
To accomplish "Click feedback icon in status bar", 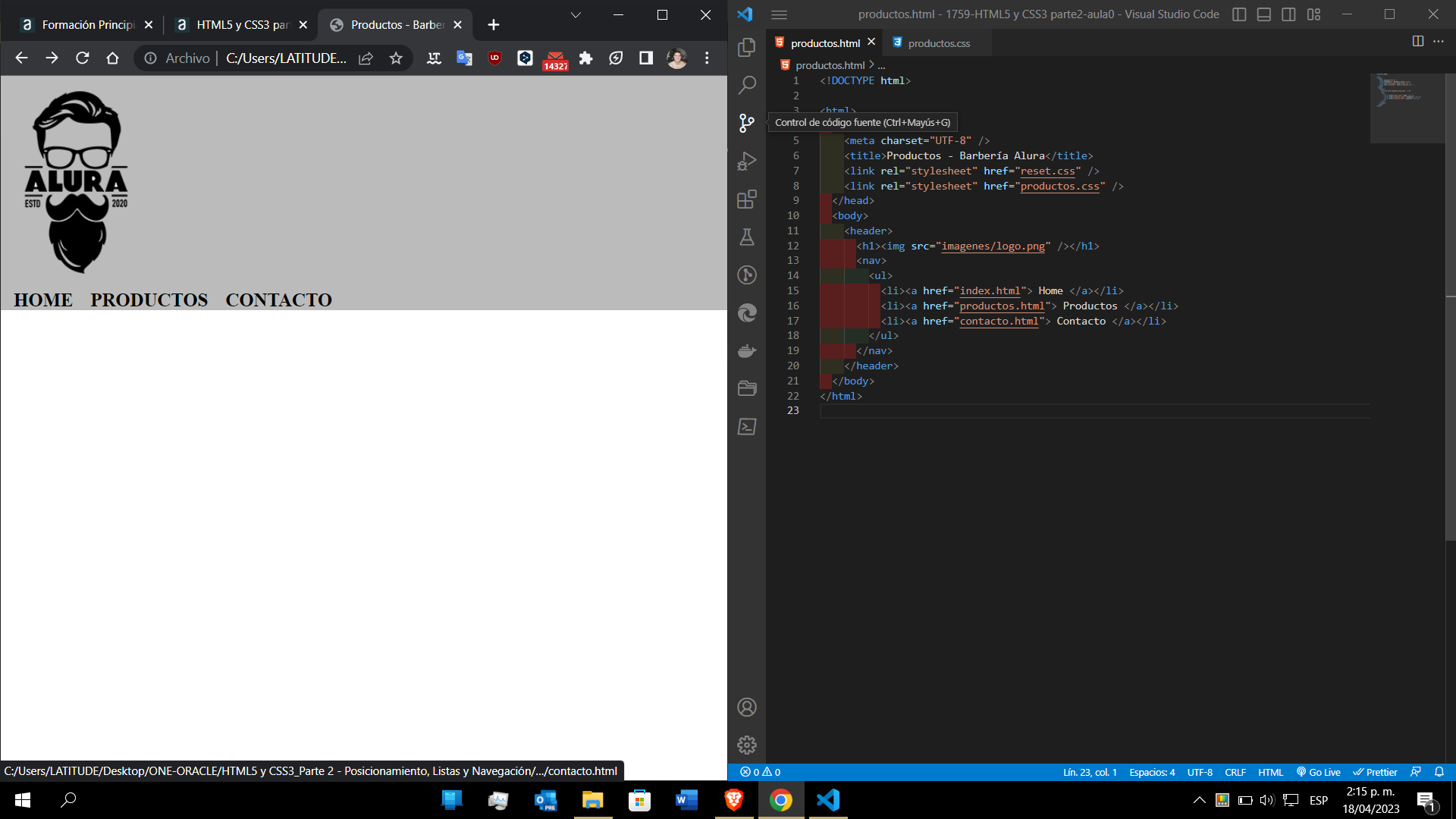I will click(1415, 772).
